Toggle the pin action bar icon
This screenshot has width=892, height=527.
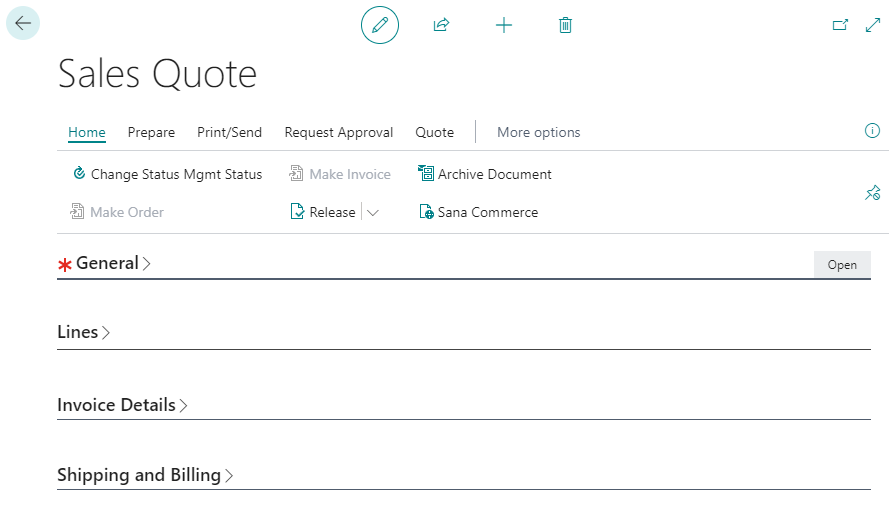[x=872, y=193]
